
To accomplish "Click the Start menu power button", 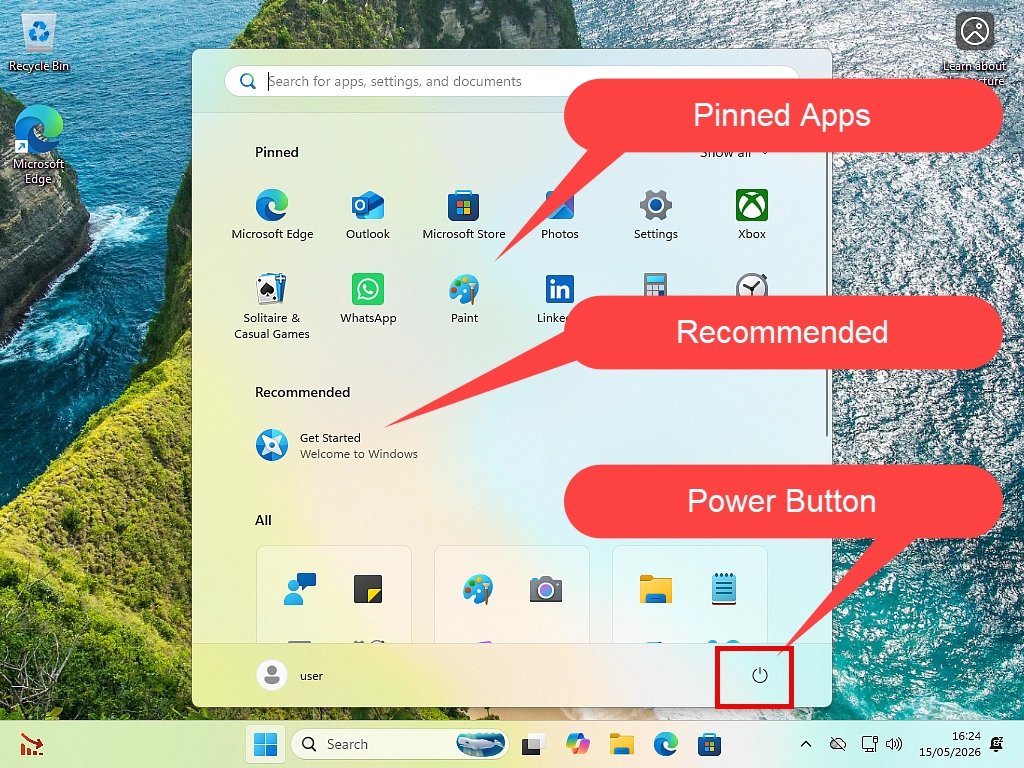I will 759,675.
